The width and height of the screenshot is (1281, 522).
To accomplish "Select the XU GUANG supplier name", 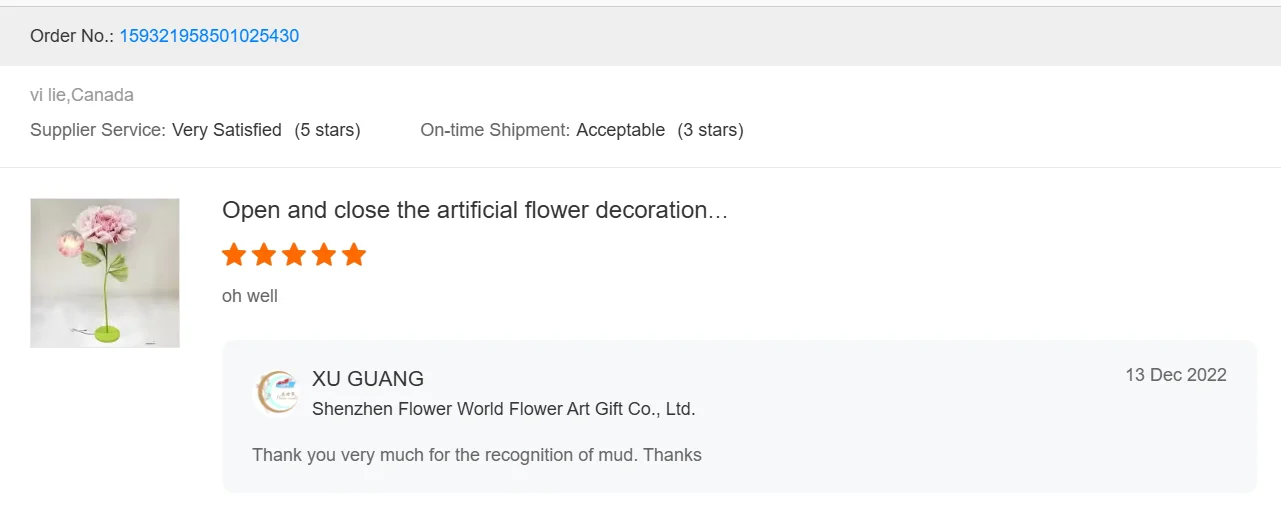I will coord(368,379).
